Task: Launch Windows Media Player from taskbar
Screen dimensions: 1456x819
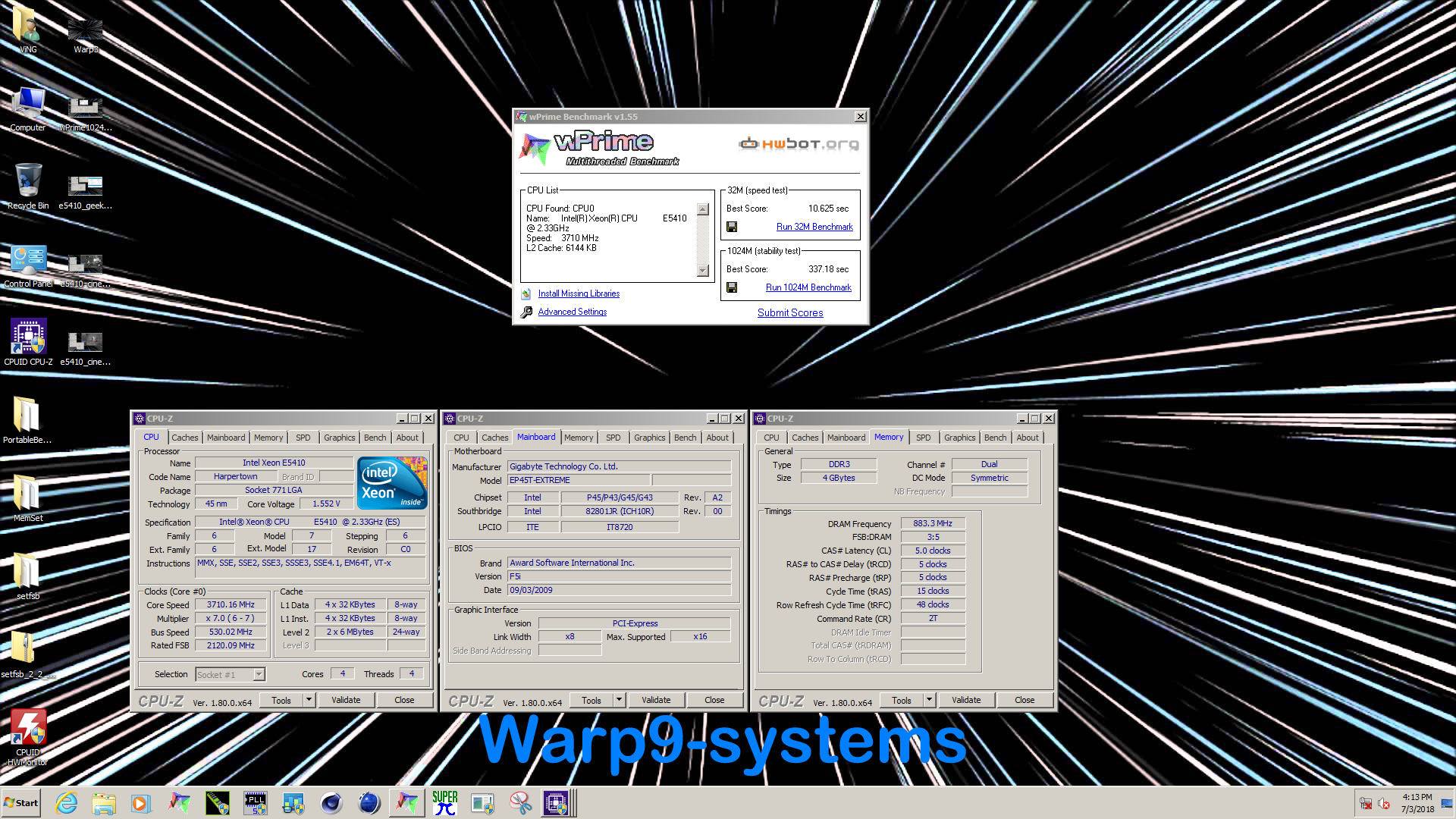Action: click(x=141, y=803)
